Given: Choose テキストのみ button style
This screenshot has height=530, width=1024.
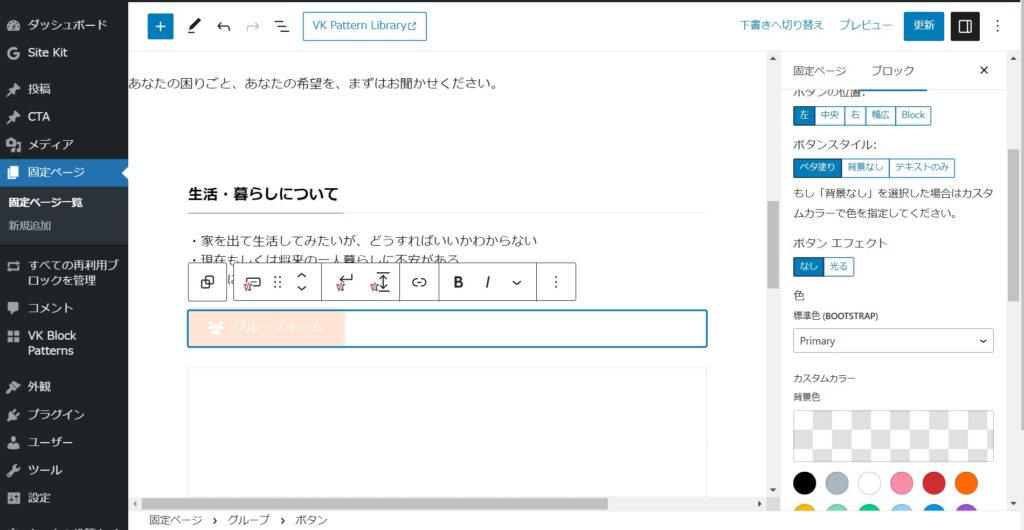Looking at the screenshot, I should click(921, 167).
